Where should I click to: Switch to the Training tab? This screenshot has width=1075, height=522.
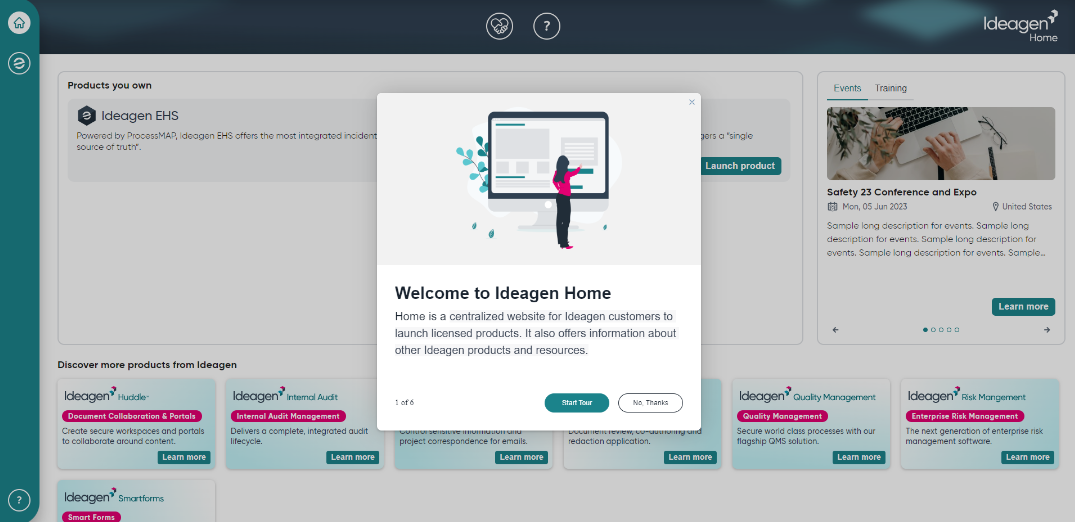click(x=891, y=88)
